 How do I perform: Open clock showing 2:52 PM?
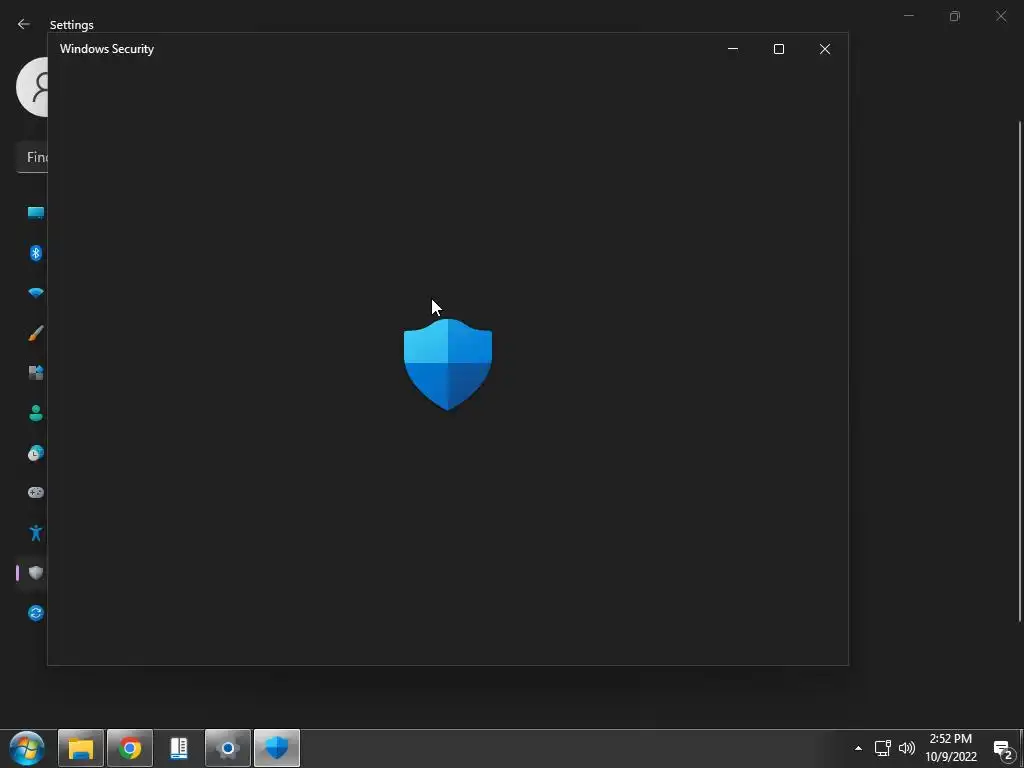pos(951,748)
